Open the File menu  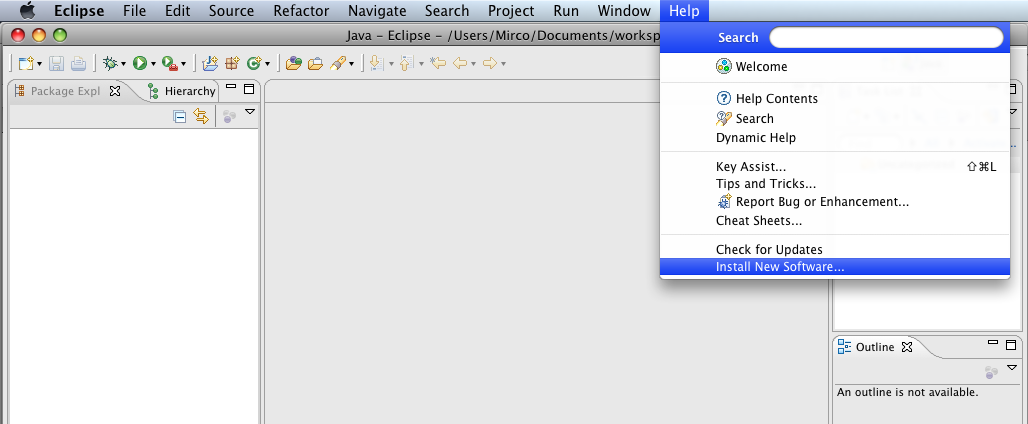(x=134, y=10)
